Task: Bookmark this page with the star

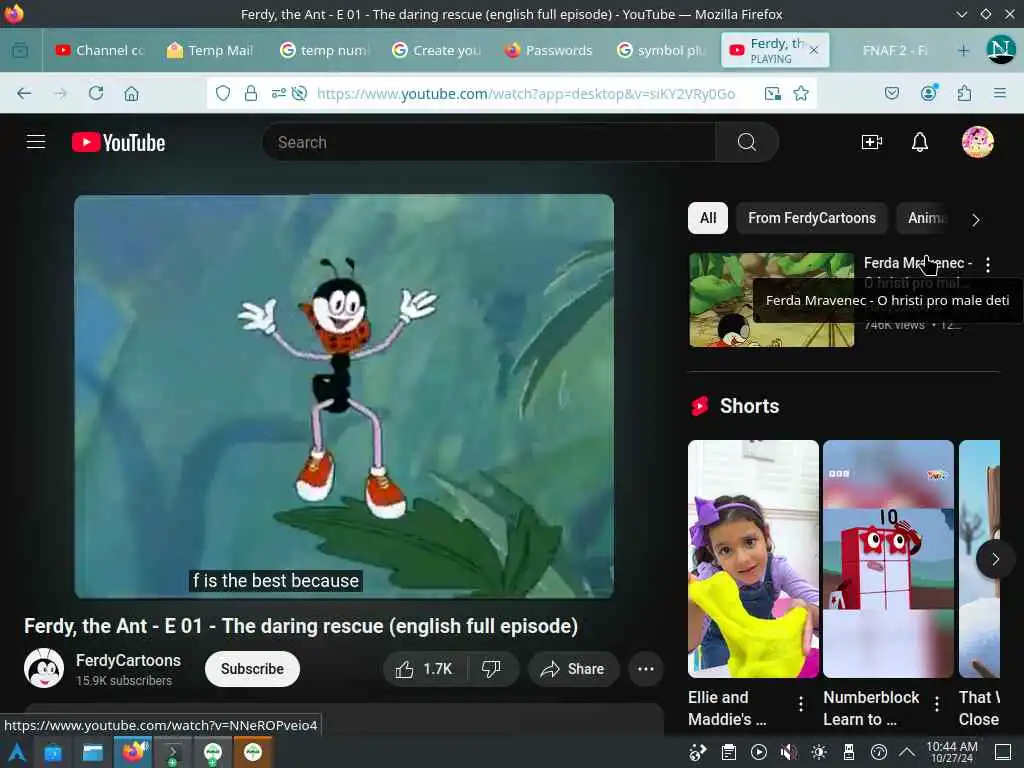Action: 801,93
